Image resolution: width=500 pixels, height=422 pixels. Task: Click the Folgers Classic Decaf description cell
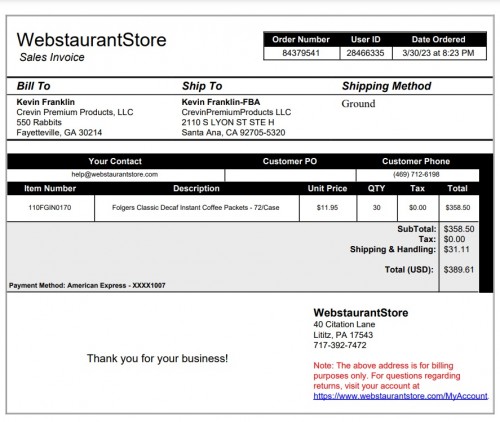click(196, 208)
